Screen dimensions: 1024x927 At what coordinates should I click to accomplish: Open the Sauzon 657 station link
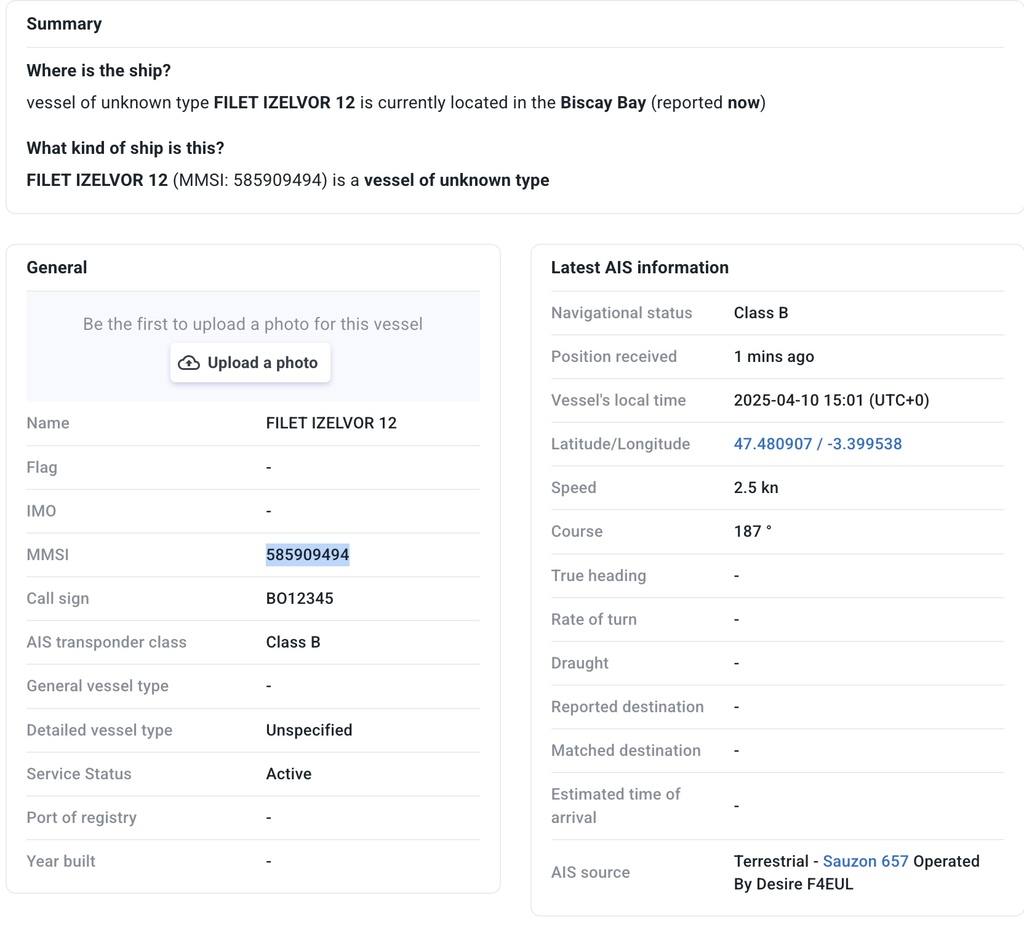[865, 861]
